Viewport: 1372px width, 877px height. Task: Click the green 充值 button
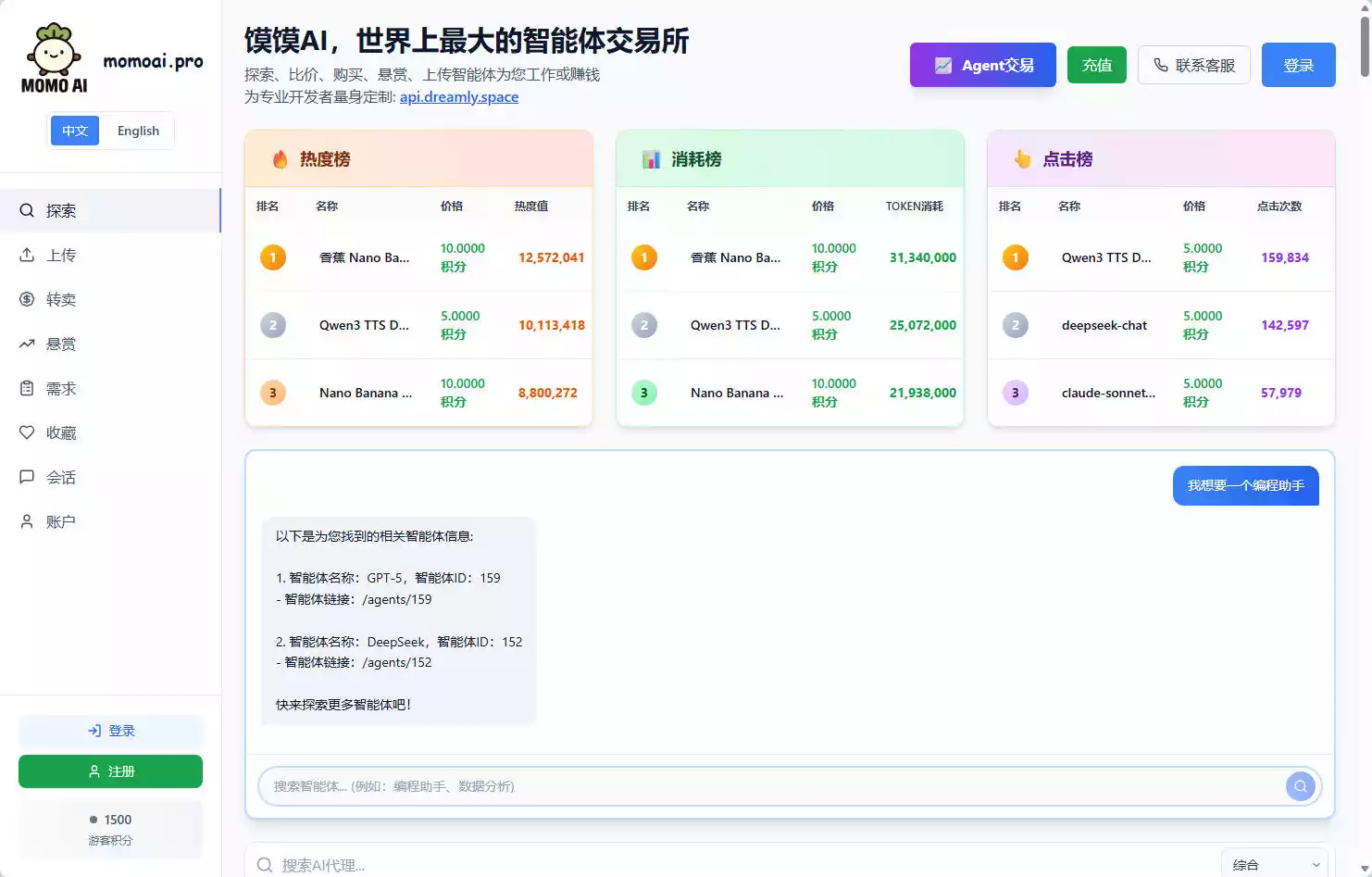[x=1097, y=65]
